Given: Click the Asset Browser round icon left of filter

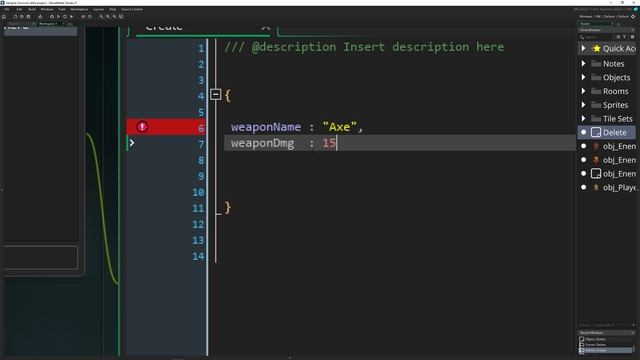Looking at the screenshot, I should (618, 37).
